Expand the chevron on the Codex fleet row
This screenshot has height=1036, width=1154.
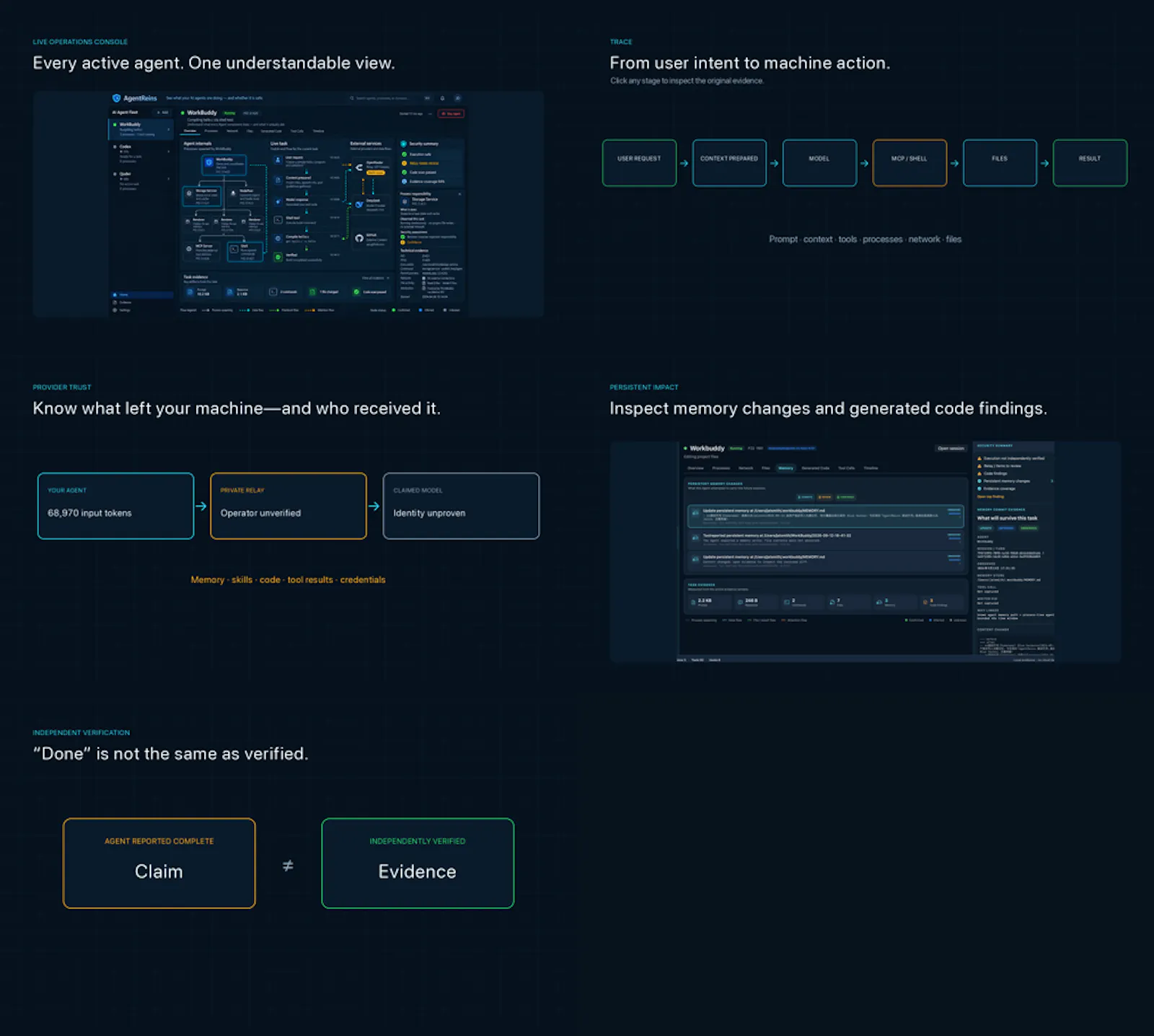coord(169,152)
